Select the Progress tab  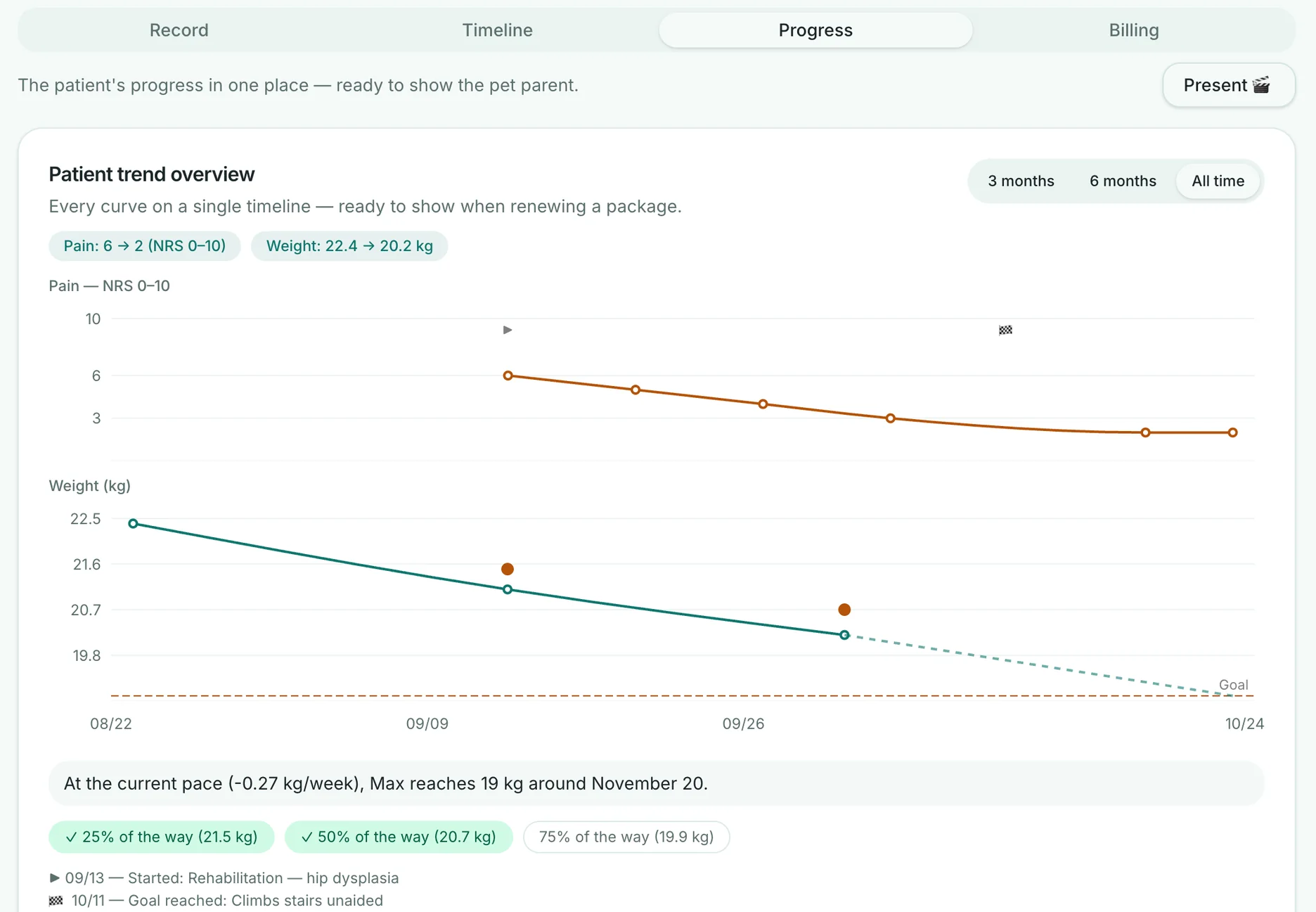tap(815, 30)
